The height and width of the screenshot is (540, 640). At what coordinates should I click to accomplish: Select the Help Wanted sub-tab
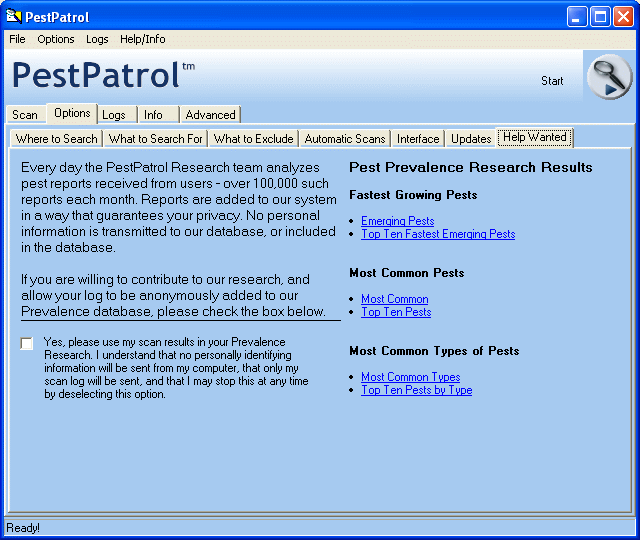click(535, 137)
